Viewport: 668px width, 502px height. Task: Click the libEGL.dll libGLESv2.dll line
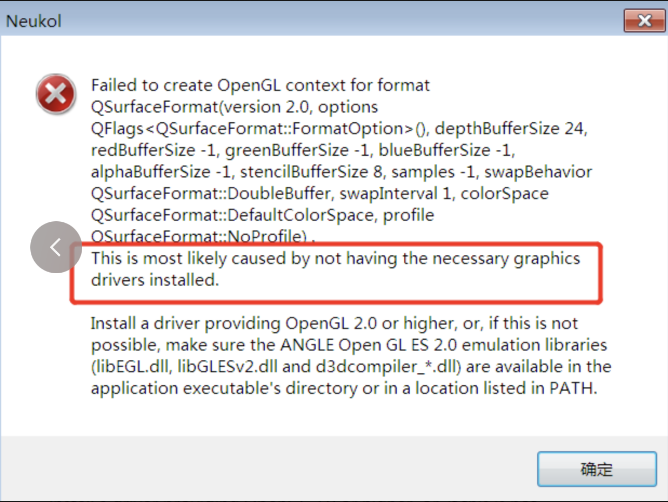coord(351,367)
